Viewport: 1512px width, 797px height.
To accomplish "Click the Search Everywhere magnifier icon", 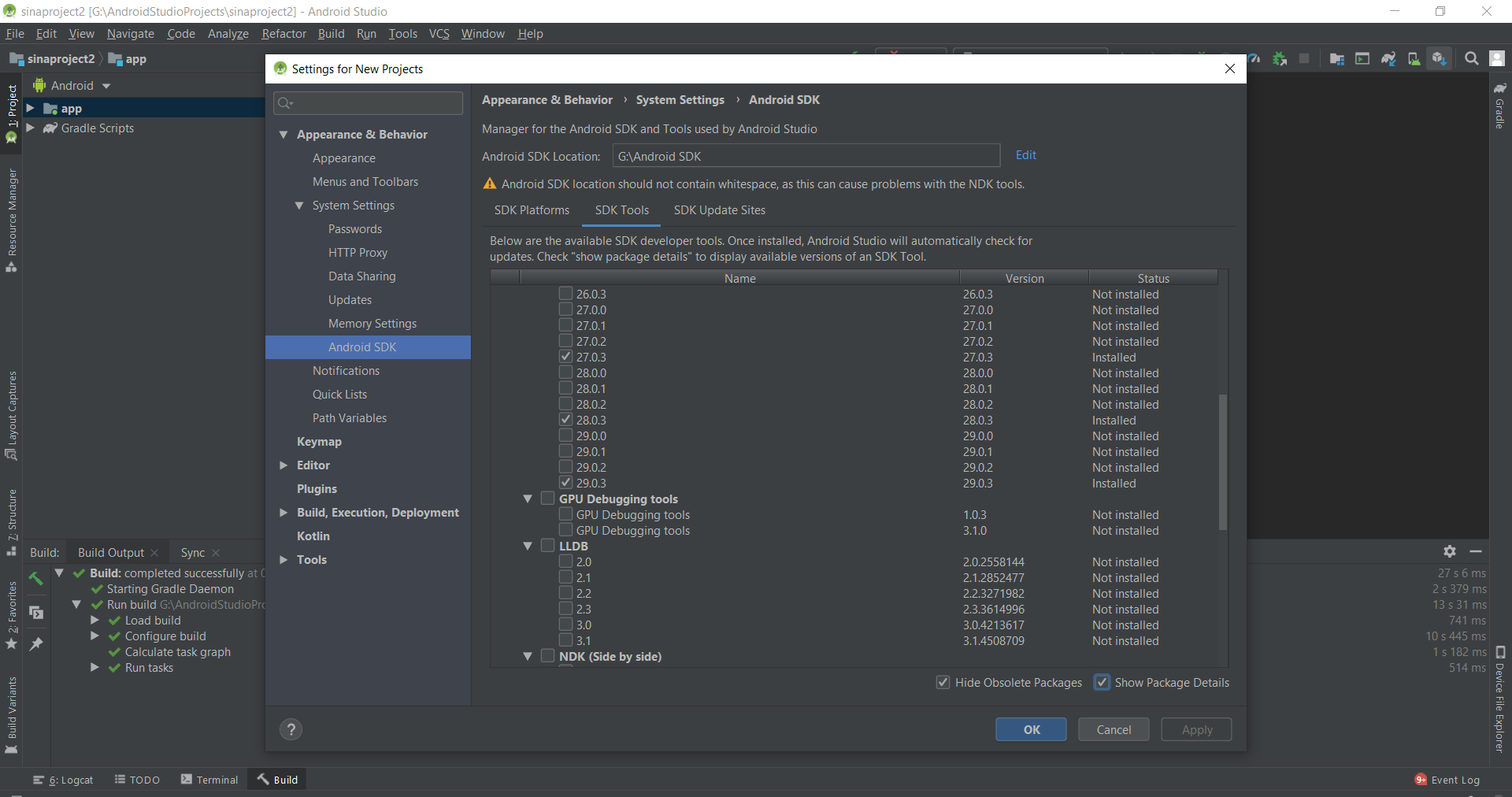I will [x=1471, y=59].
